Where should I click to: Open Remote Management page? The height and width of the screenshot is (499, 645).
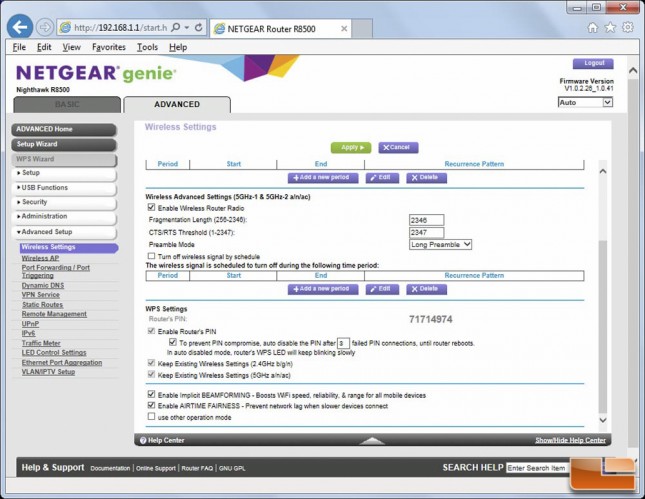click(54, 314)
